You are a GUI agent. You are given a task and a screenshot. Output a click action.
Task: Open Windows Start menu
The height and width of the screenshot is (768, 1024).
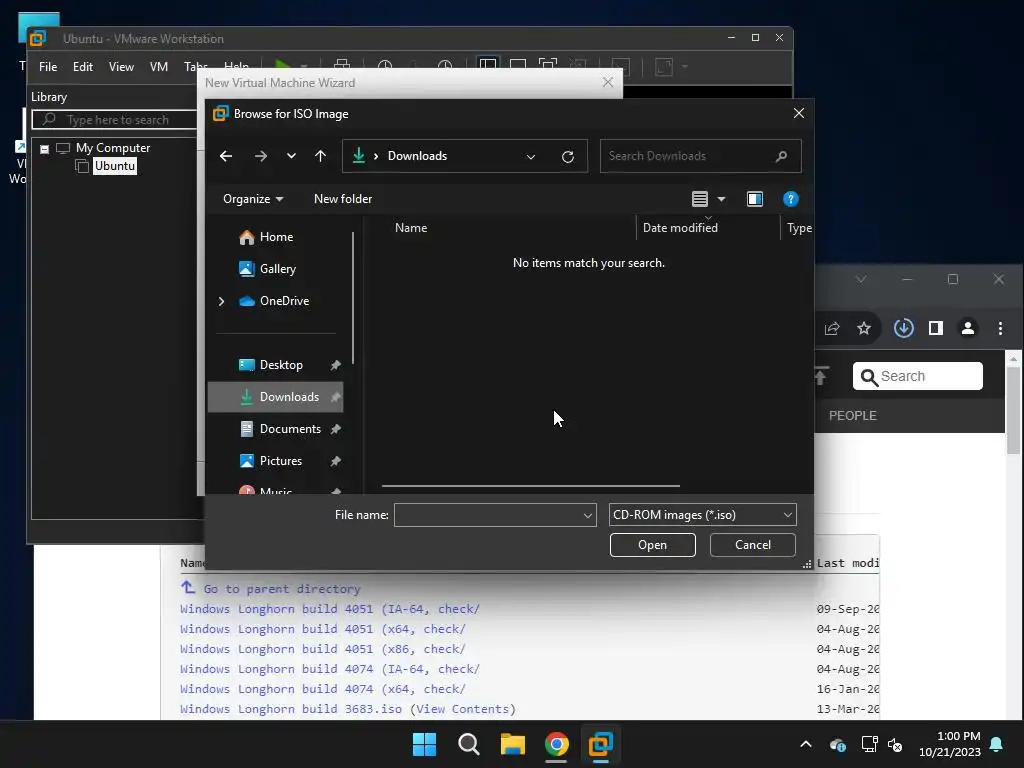pyautogui.click(x=424, y=744)
